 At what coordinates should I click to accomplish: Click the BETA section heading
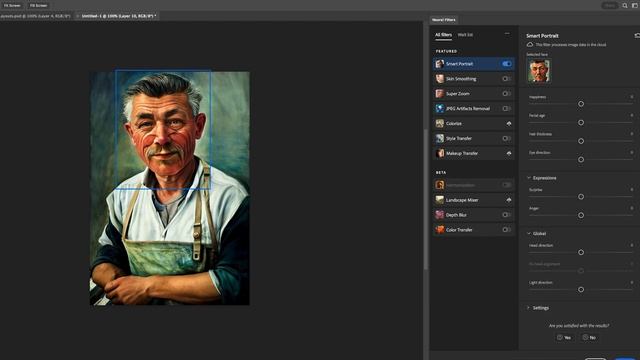(x=441, y=173)
